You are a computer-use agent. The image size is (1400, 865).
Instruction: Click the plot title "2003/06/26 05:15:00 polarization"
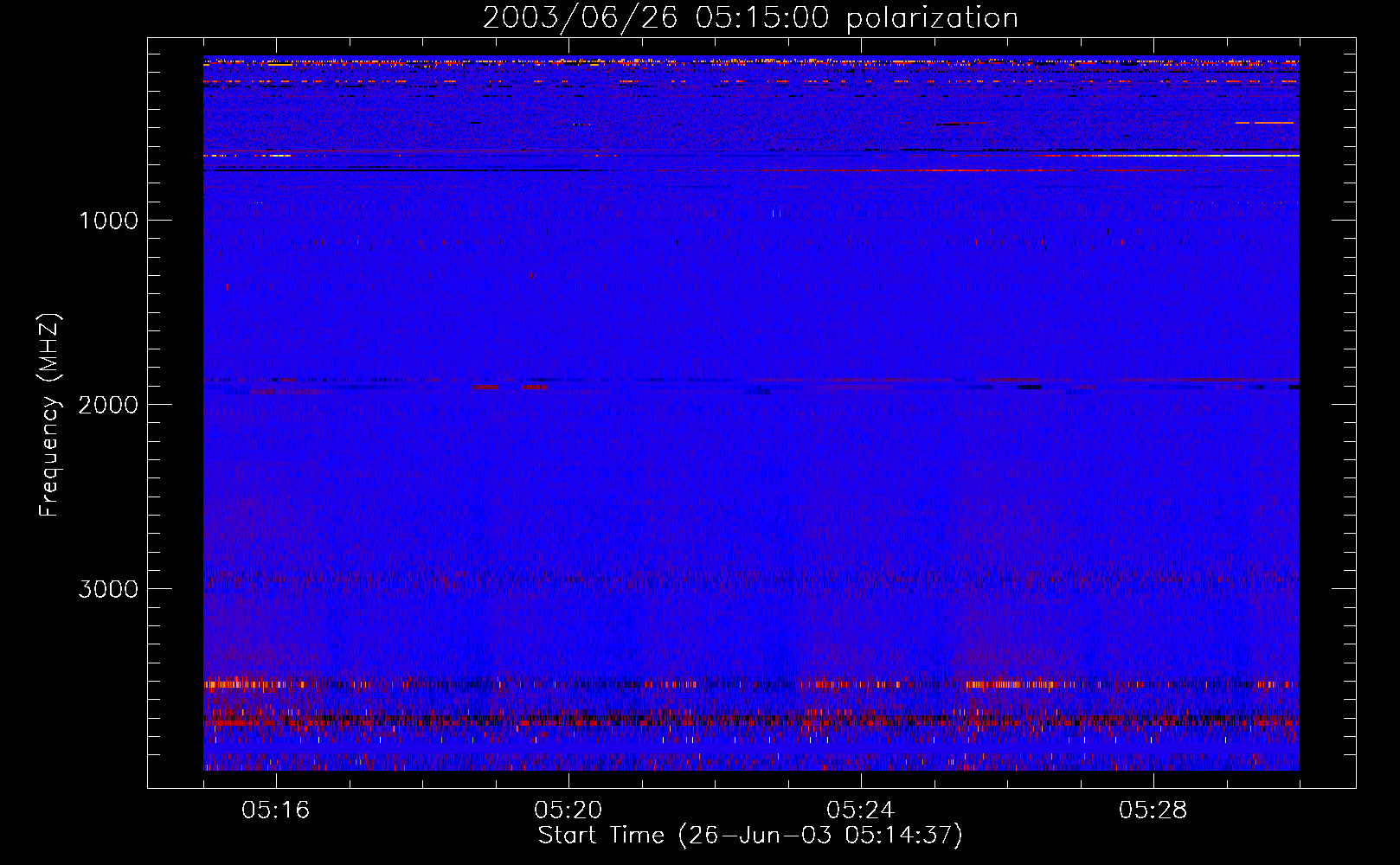[x=750, y=18]
